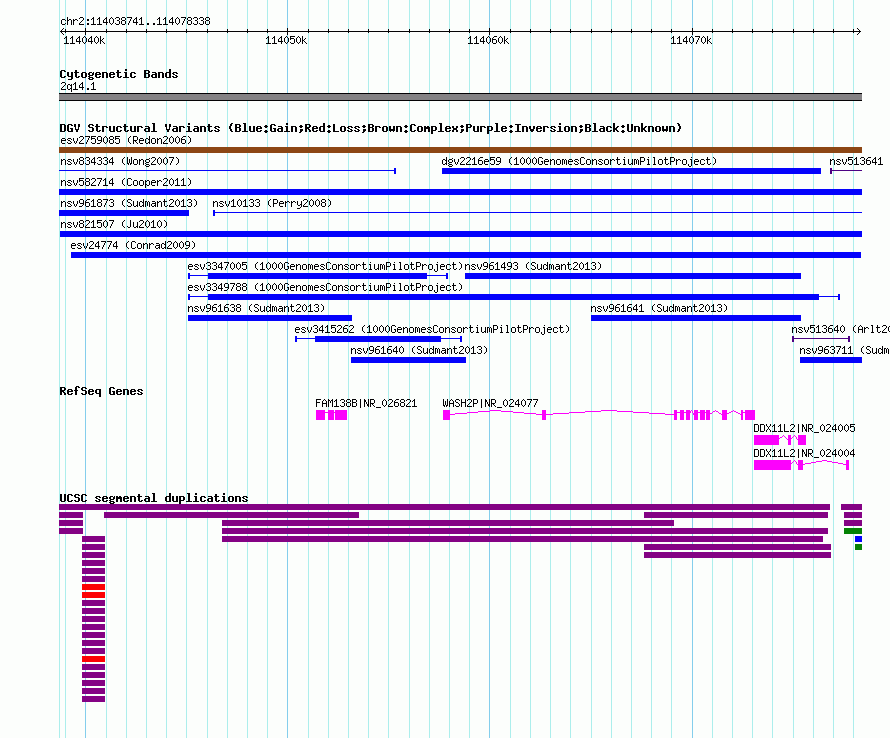This screenshot has height=738, width=890.
Task: Click the nsv513641 variant label
Action: click(x=856, y=161)
